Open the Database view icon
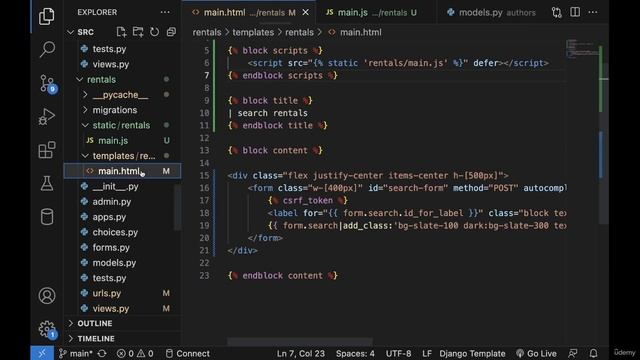Image resolution: width=640 pixels, height=360 pixels. 47,217
